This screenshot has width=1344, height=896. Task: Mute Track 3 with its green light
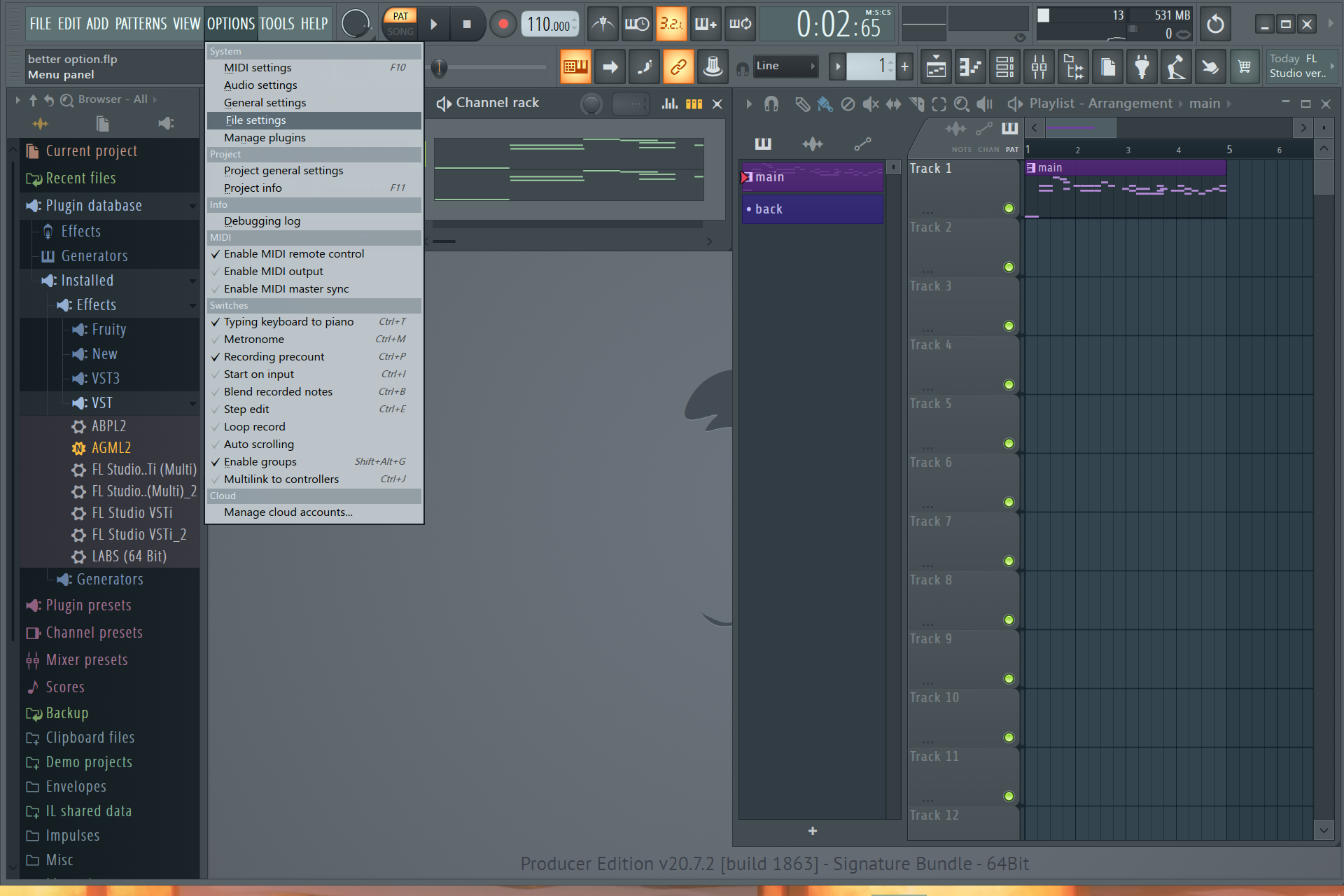(1009, 326)
